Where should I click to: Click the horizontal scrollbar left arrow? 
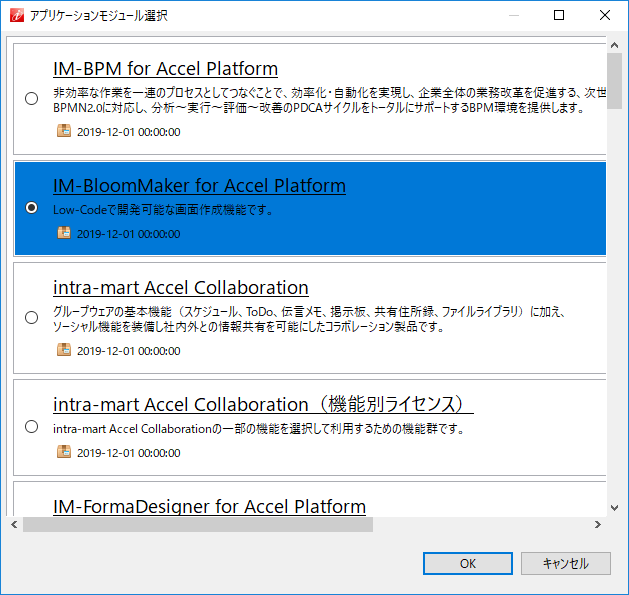(x=14, y=524)
